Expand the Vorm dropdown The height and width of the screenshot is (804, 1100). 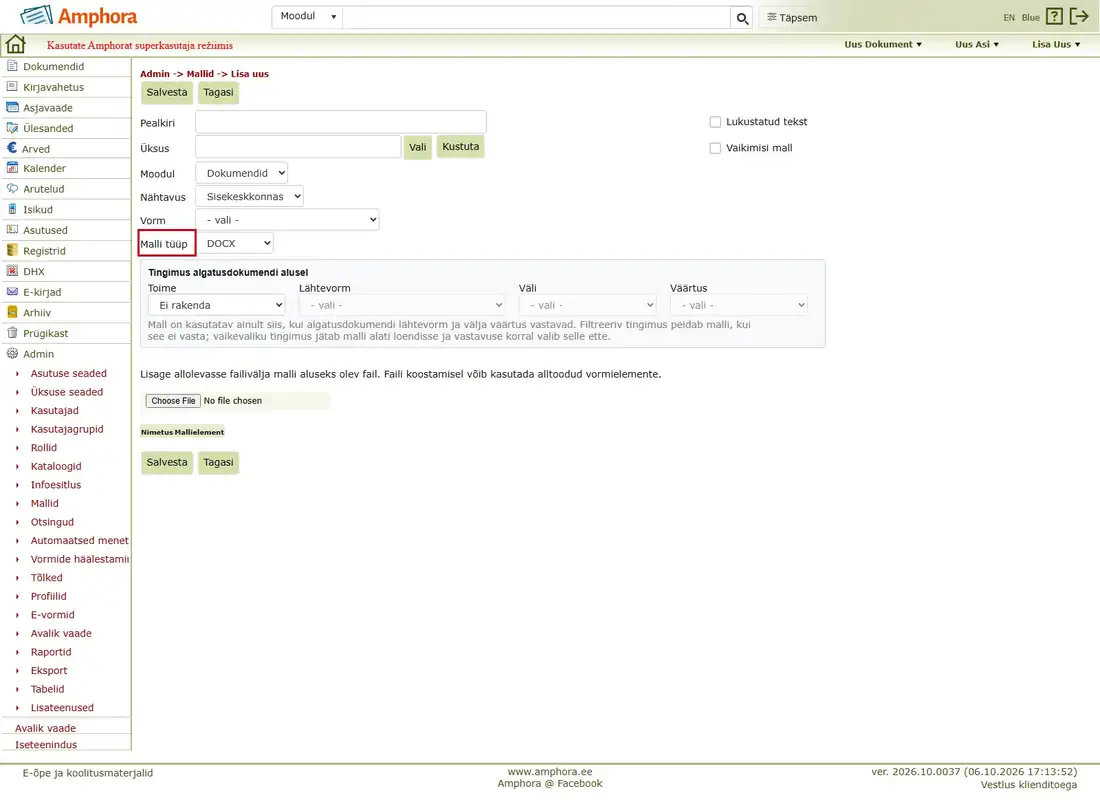point(288,220)
